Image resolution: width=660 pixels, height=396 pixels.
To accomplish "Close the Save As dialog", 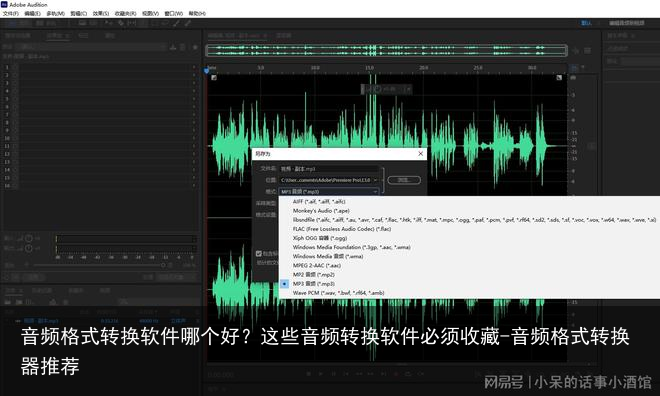I will (420, 154).
